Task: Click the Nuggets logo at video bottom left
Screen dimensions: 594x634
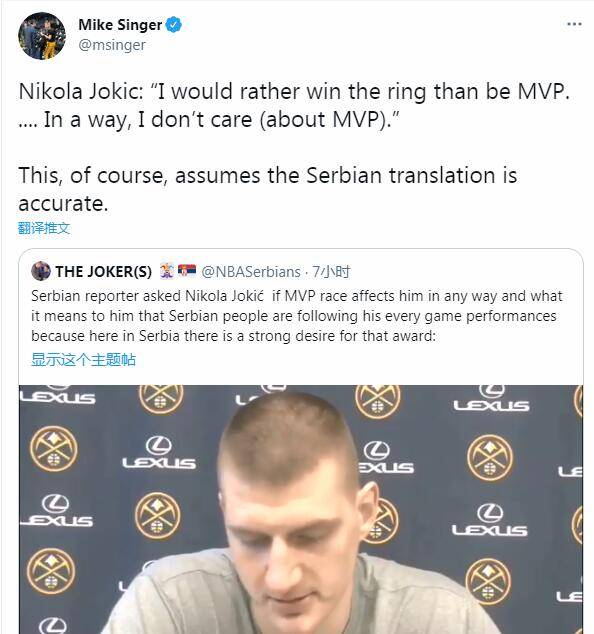Action: coord(51,572)
